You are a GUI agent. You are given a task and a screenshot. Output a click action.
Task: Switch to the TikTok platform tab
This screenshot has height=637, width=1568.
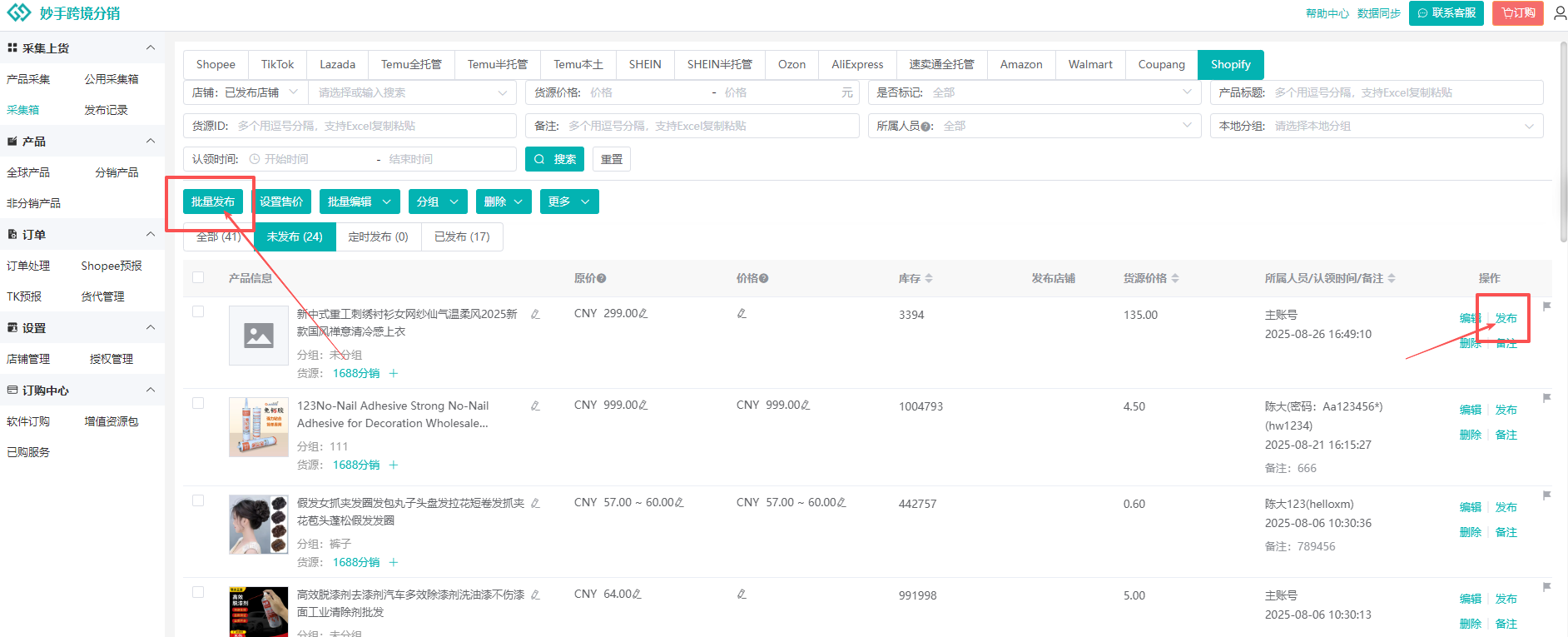[277, 64]
